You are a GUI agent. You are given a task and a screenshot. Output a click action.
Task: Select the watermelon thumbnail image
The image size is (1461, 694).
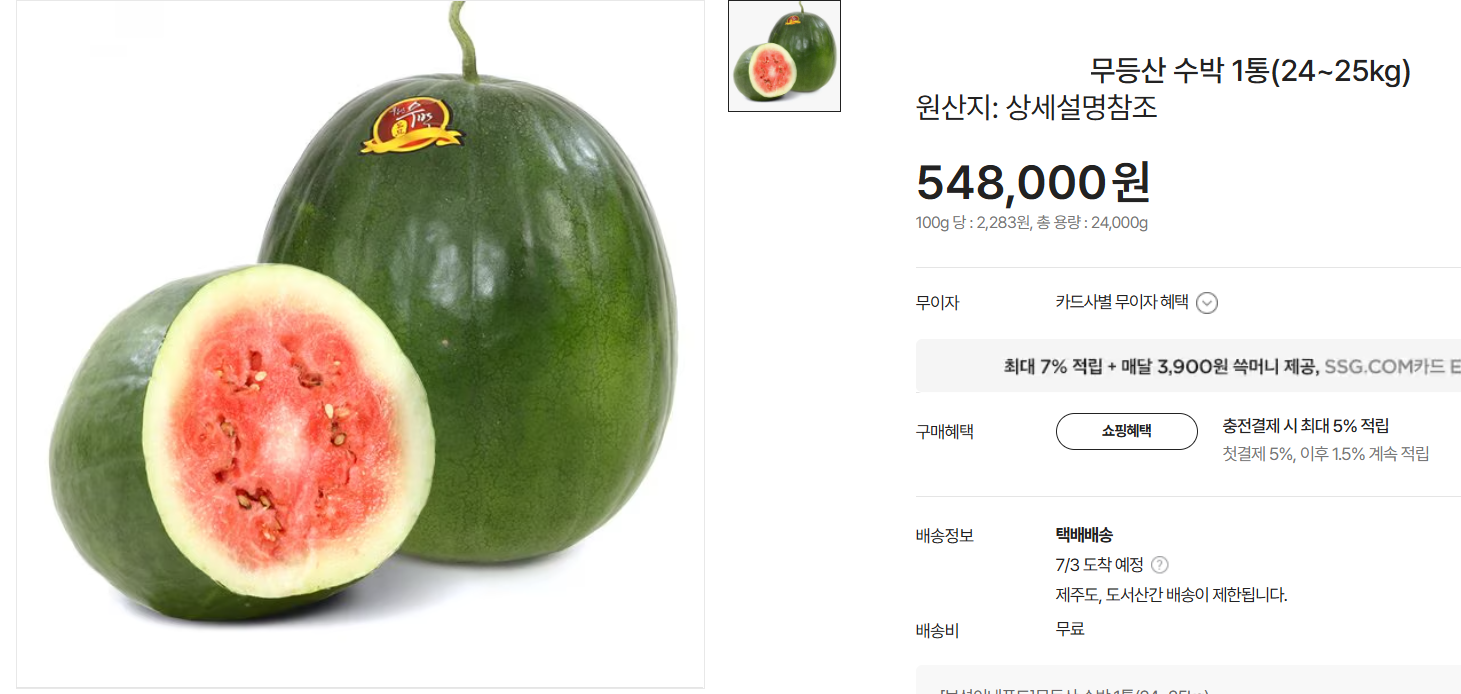tap(784, 56)
